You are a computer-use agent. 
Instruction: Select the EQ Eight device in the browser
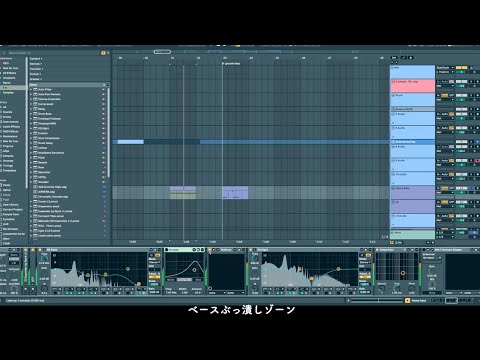click(43, 128)
